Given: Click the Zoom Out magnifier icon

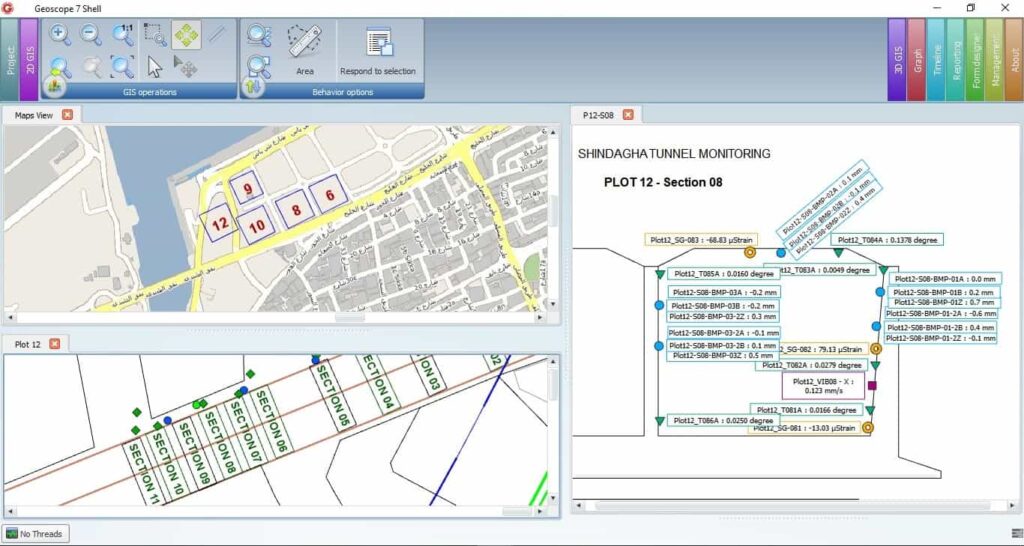Looking at the screenshot, I should point(91,35).
